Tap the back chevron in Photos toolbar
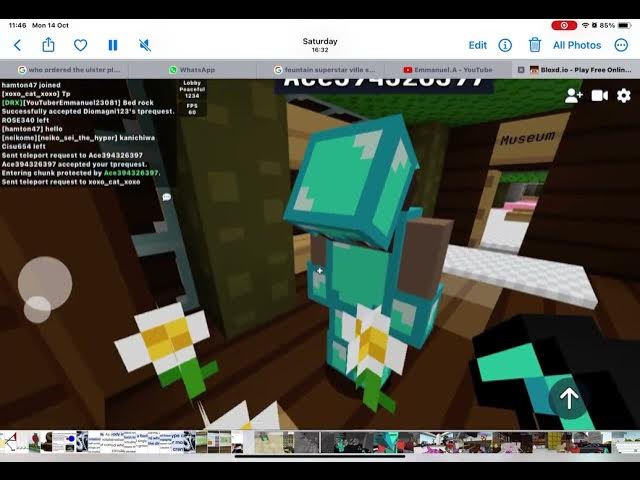This screenshot has height=480, width=640. tap(17, 45)
